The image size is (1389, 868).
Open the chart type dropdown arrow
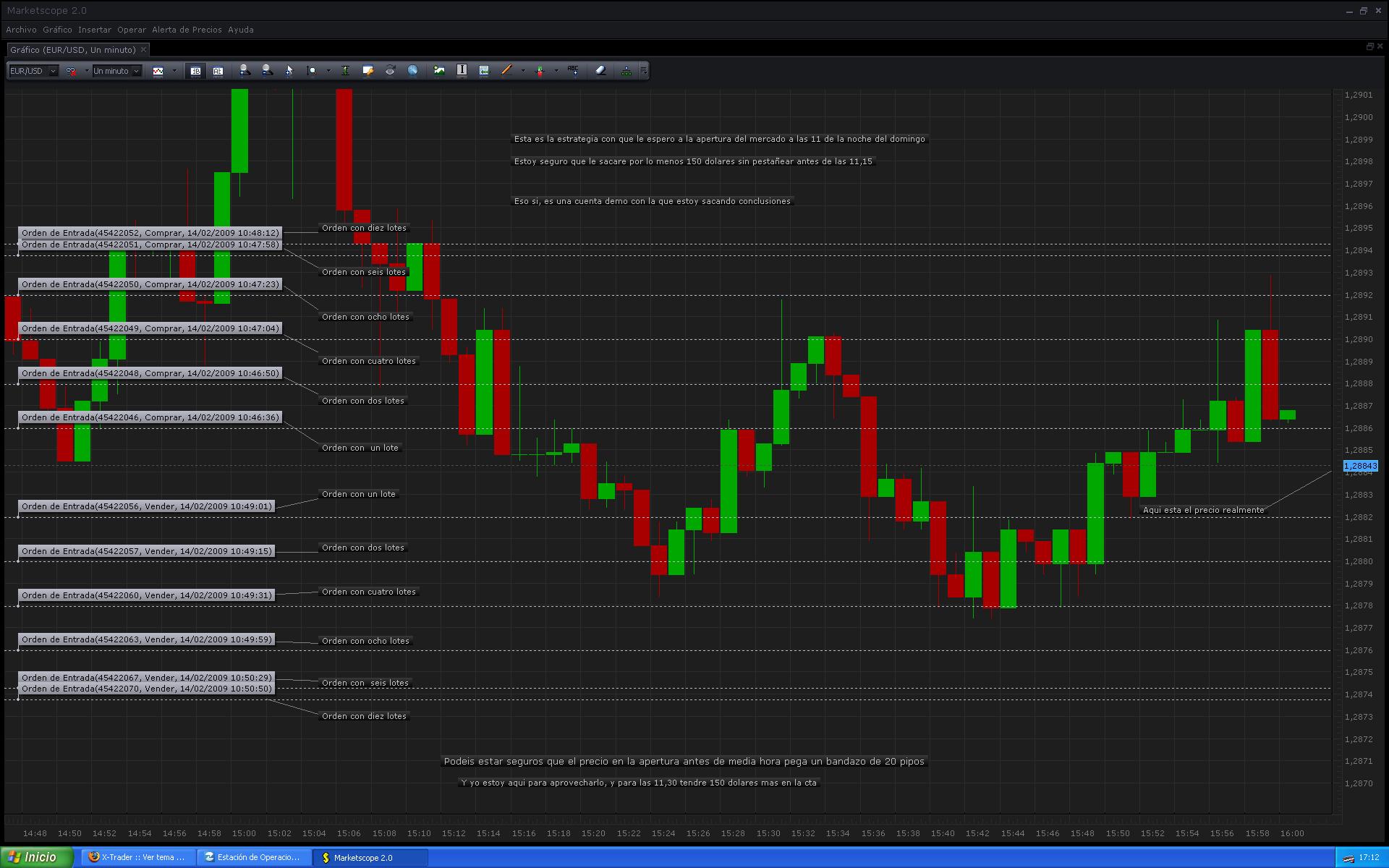174,71
